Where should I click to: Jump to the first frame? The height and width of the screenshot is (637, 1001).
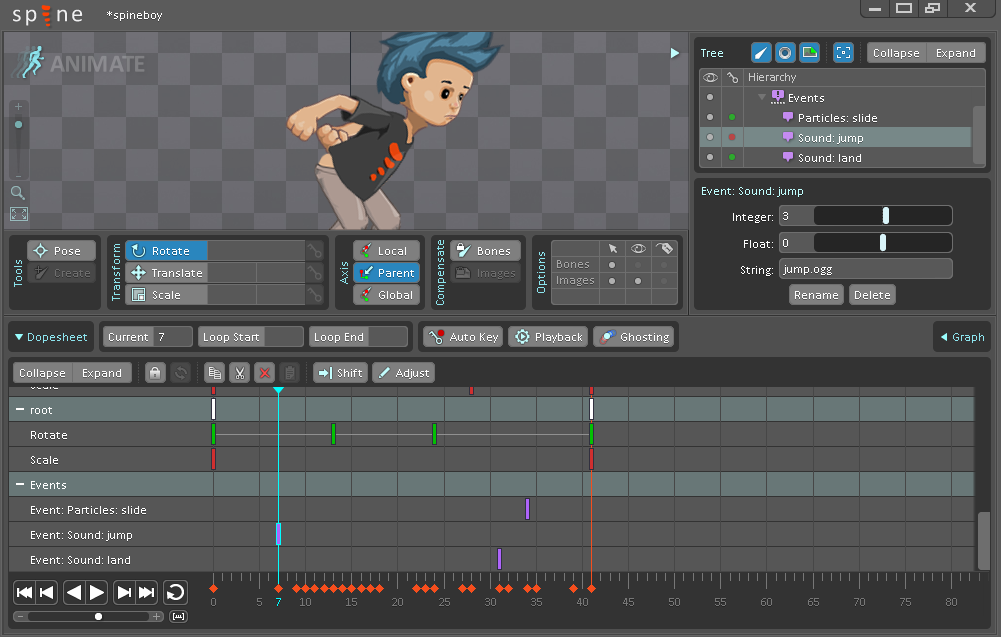tap(25, 592)
